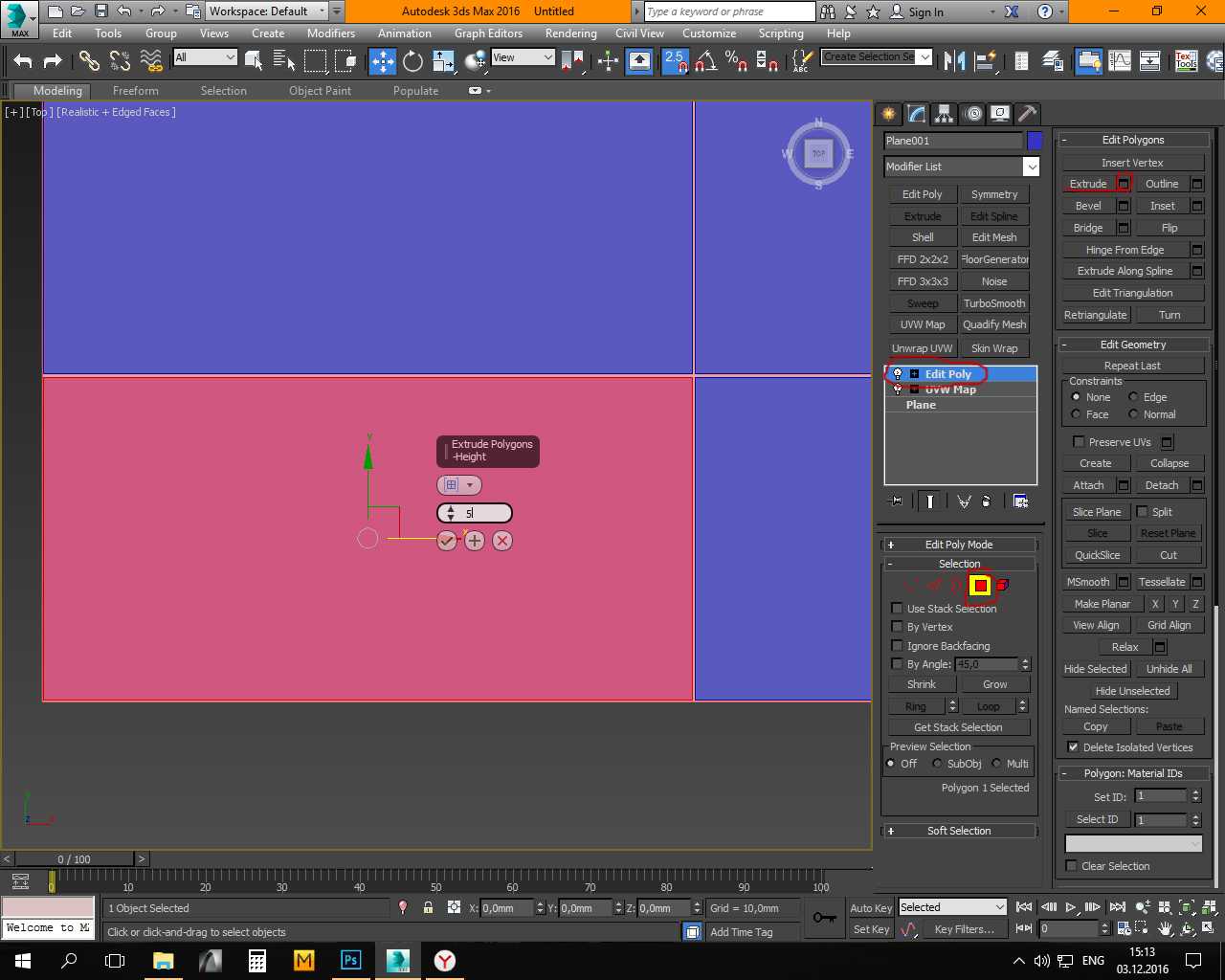The height and width of the screenshot is (980, 1225).
Task: Toggle Edit Poly modifier lightbulb visibility
Action: [897, 374]
